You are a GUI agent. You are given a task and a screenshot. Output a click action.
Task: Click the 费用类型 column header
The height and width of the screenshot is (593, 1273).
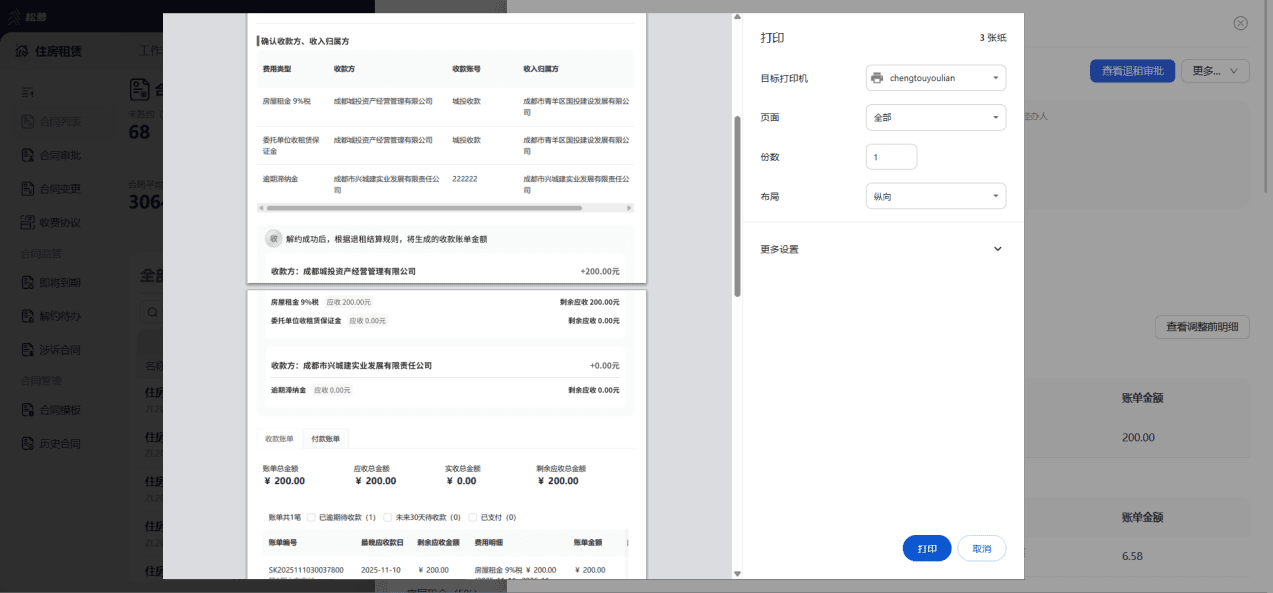coord(277,69)
